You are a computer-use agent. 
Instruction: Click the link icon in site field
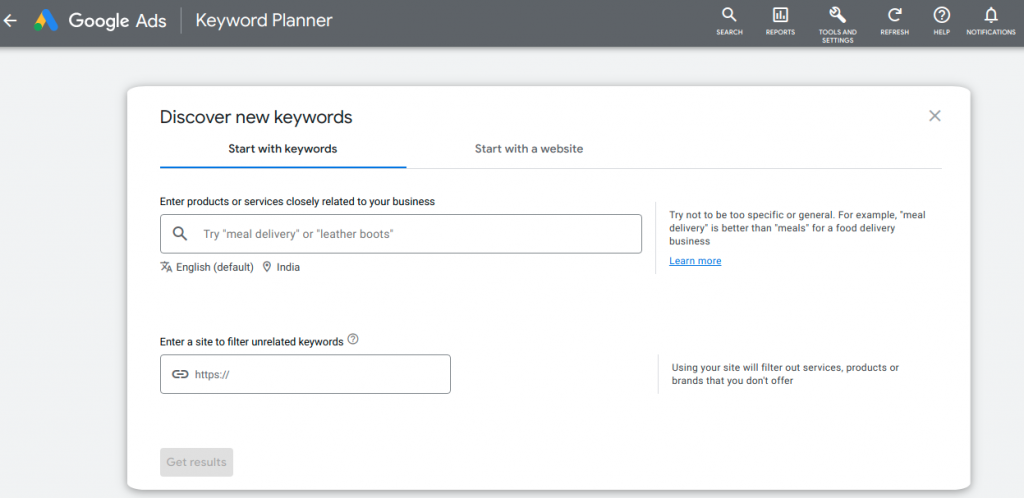(180, 374)
